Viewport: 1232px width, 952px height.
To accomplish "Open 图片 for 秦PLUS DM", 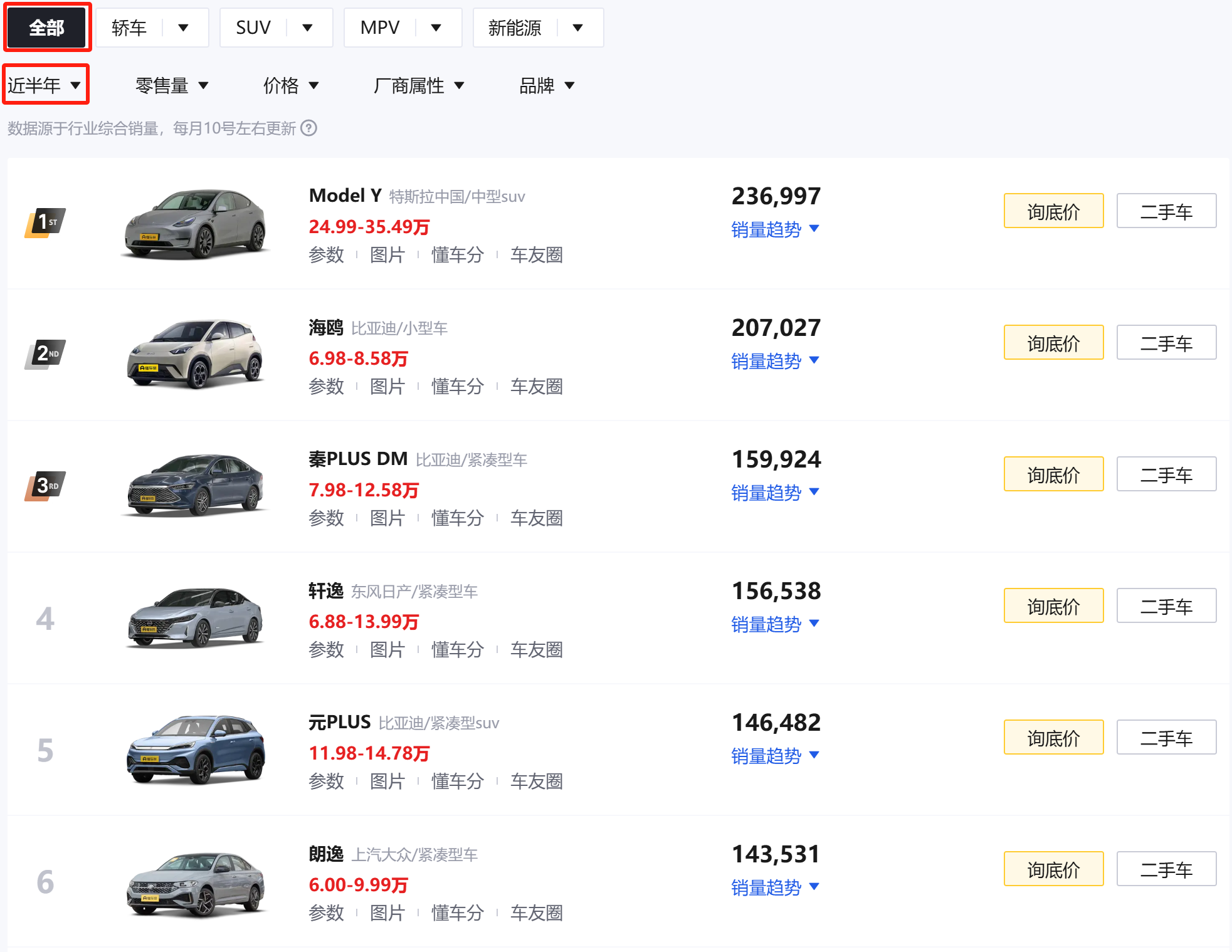I will (387, 518).
